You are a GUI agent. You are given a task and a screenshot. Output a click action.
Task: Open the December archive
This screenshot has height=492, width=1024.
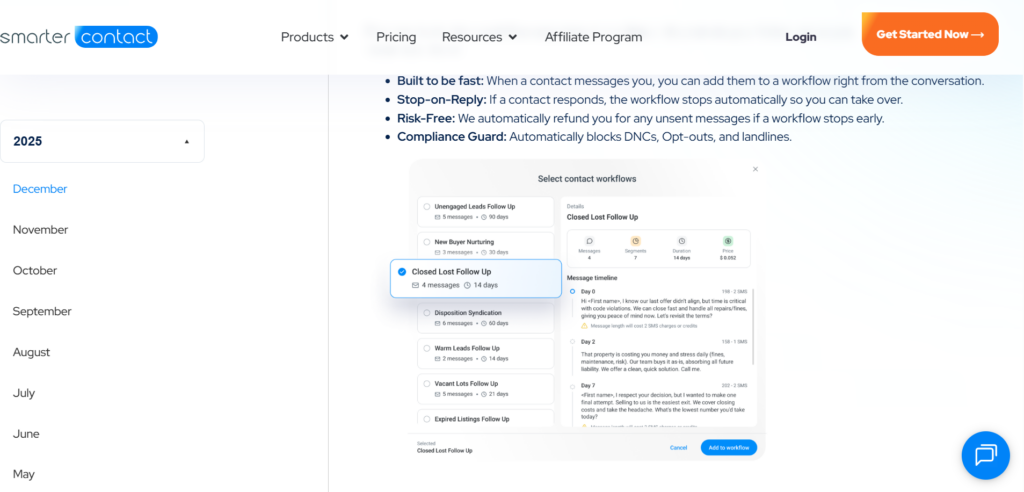point(40,189)
